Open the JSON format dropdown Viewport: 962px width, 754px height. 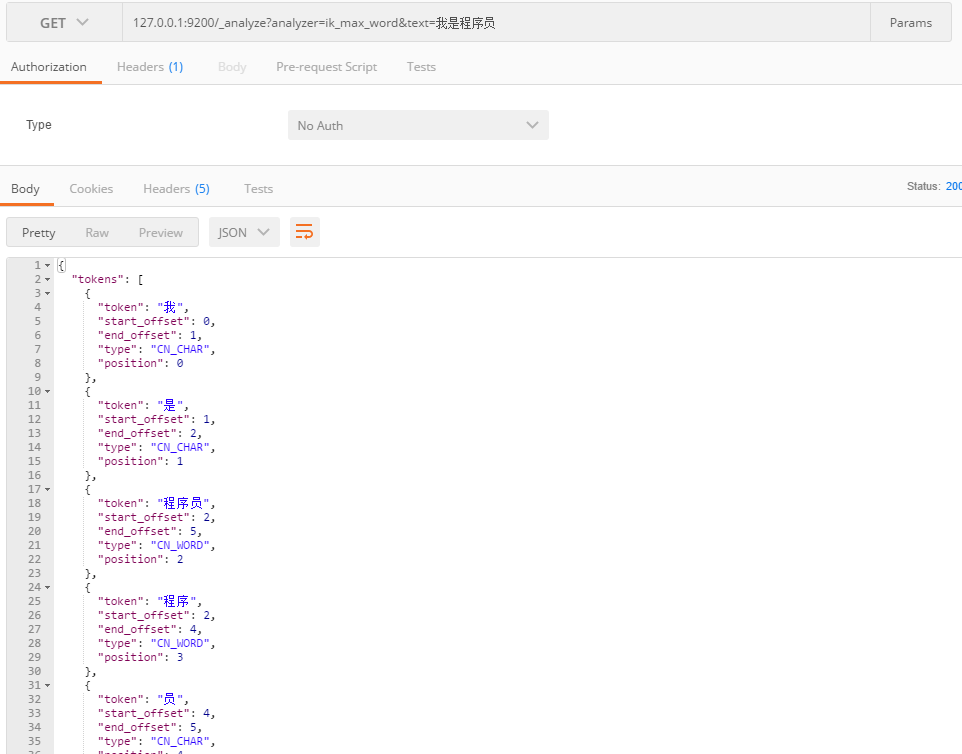(x=244, y=233)
